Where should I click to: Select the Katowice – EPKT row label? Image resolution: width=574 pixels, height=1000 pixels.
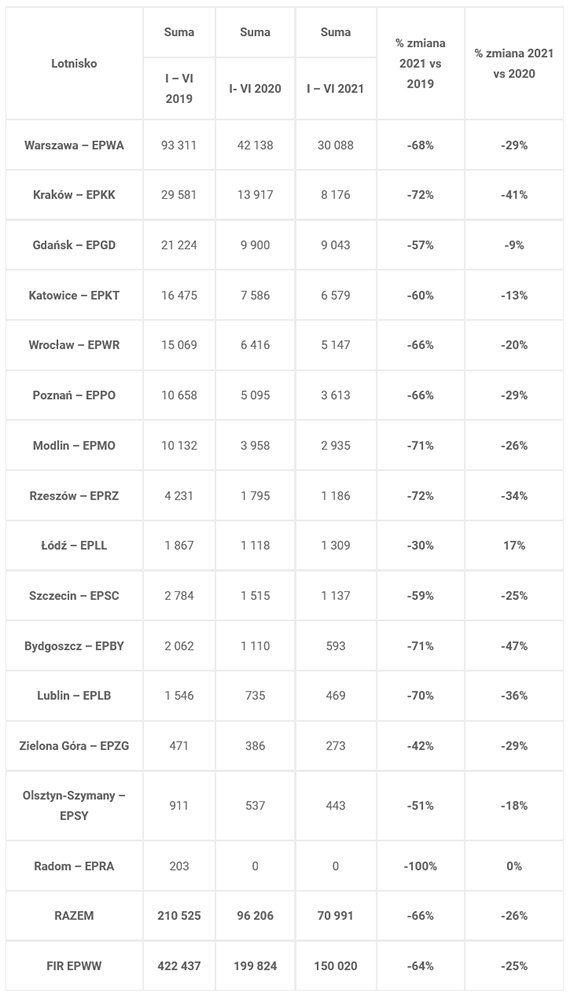tap(74, 295)
